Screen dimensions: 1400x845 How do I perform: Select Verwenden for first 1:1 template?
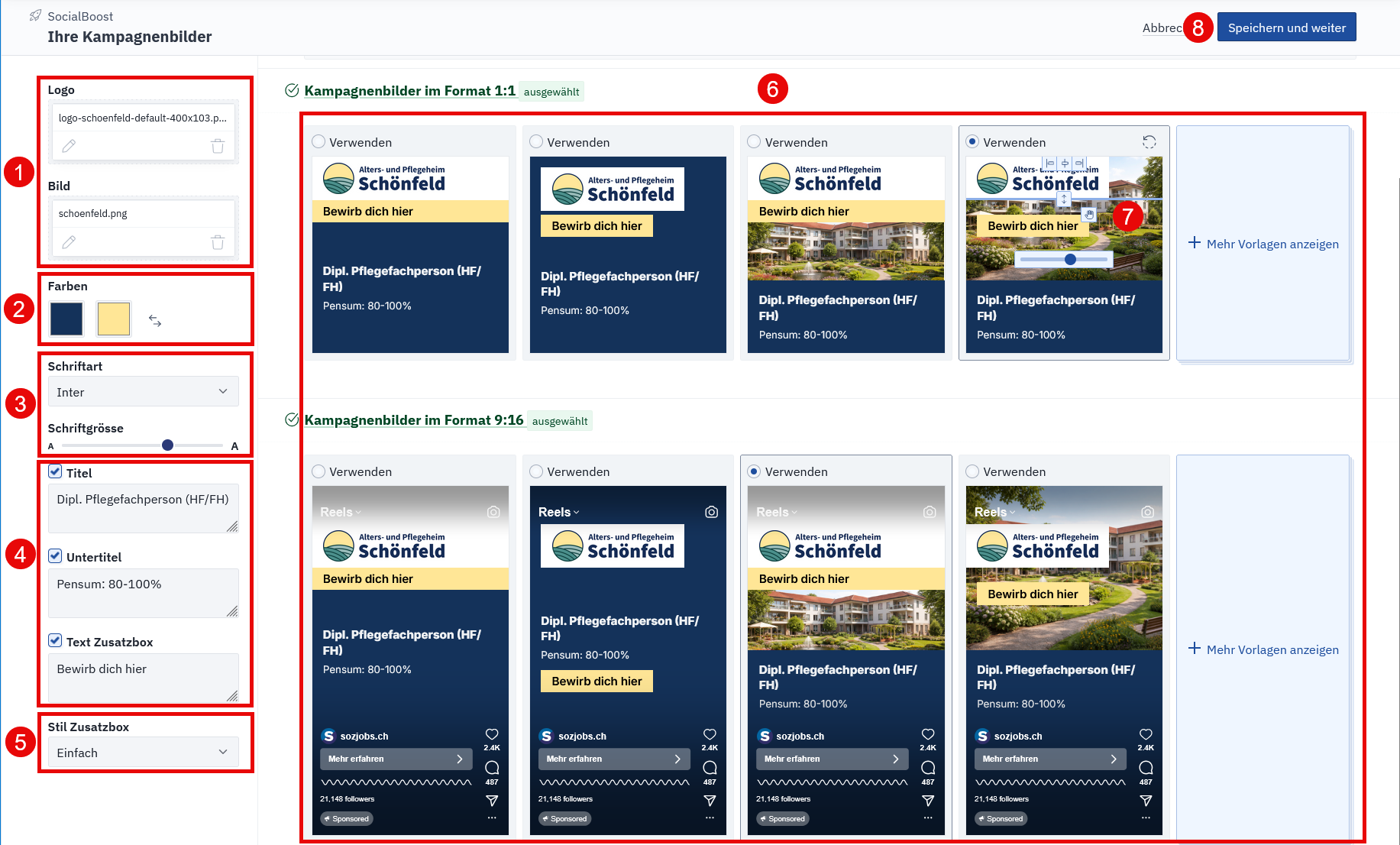319,142
